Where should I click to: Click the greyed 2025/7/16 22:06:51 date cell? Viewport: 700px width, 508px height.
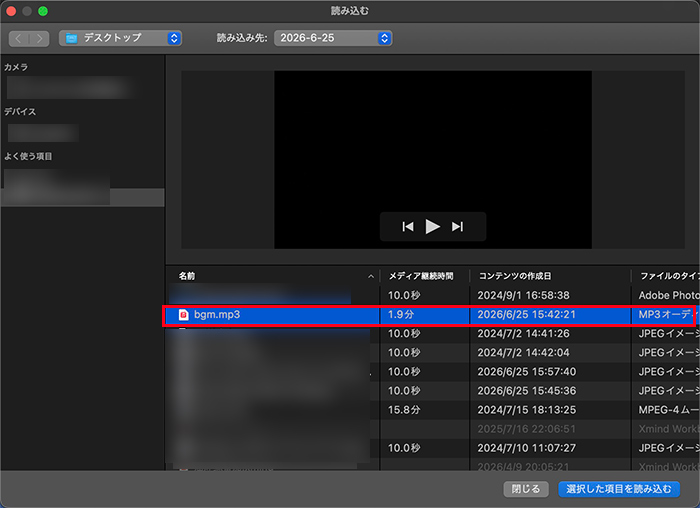click(x=526, y=429)
